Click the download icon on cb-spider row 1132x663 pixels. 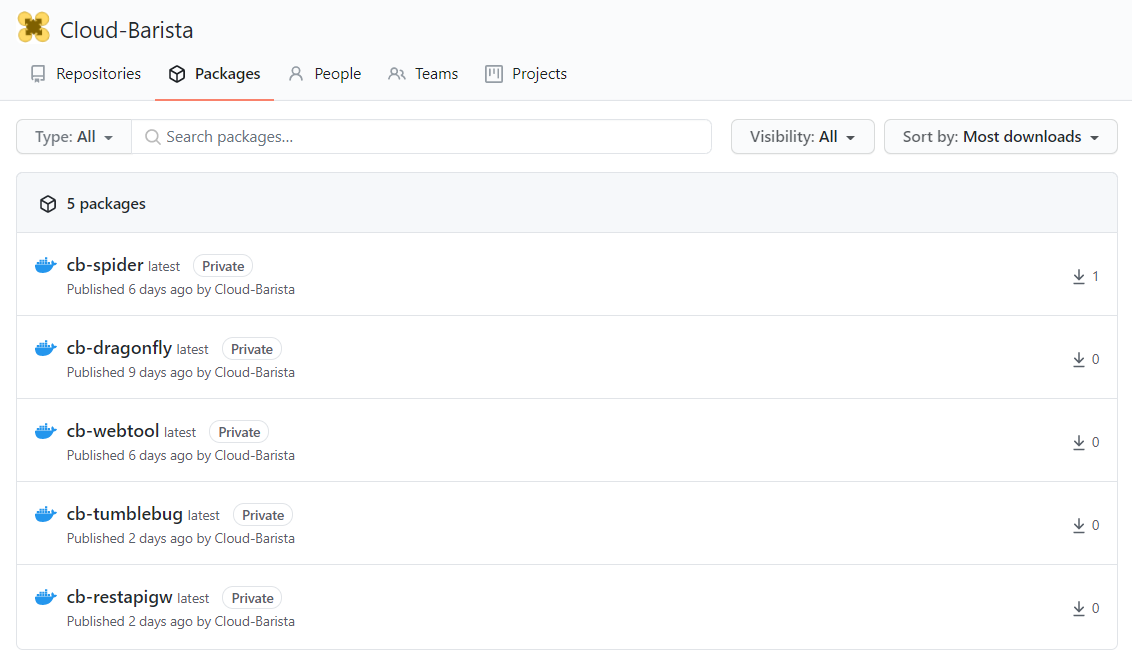click(1079, 277)
